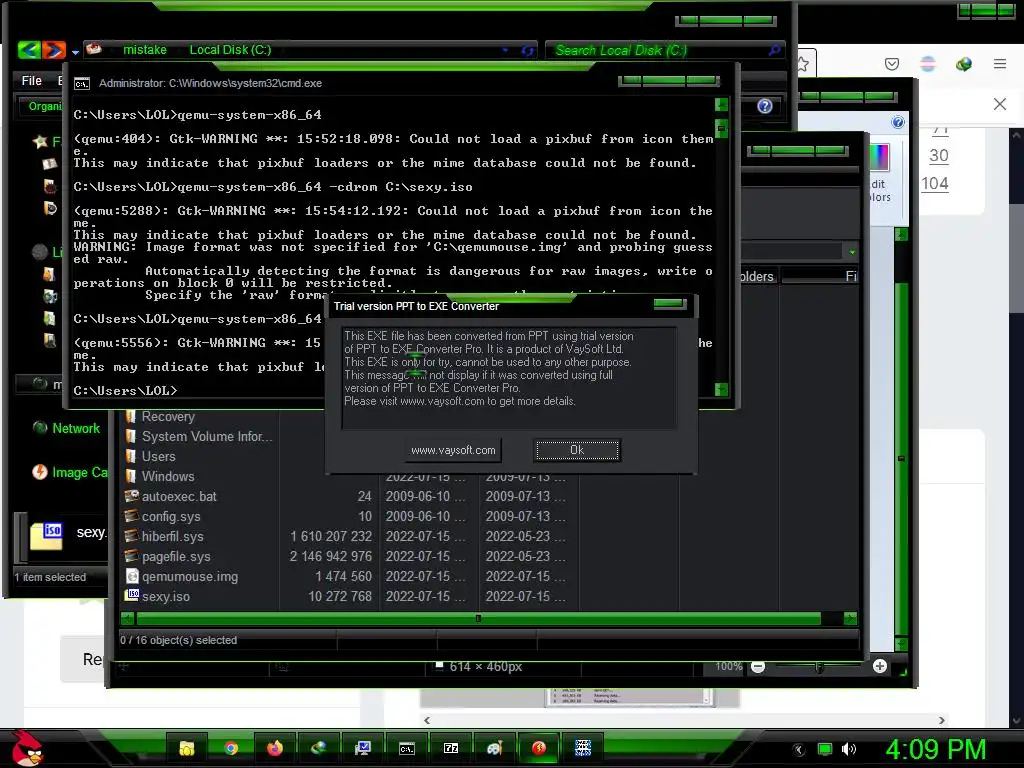Switch to 7-Zip from the taskbar
Viewport: 1024px width, 768px height.
(451, 748)
